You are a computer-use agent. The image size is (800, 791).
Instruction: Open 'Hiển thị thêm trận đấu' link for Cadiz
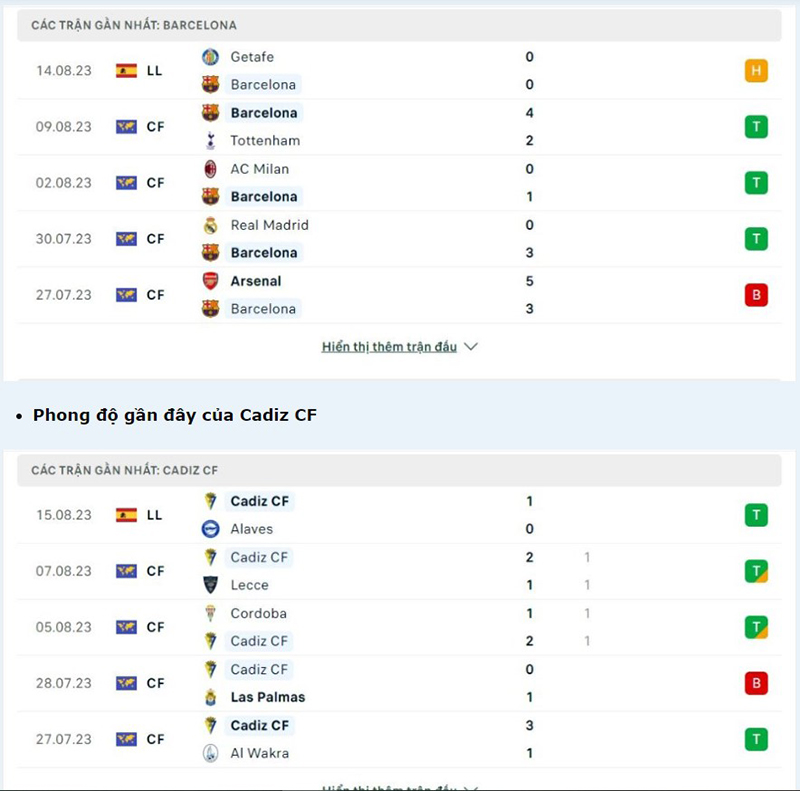click(x=390, y=786)
